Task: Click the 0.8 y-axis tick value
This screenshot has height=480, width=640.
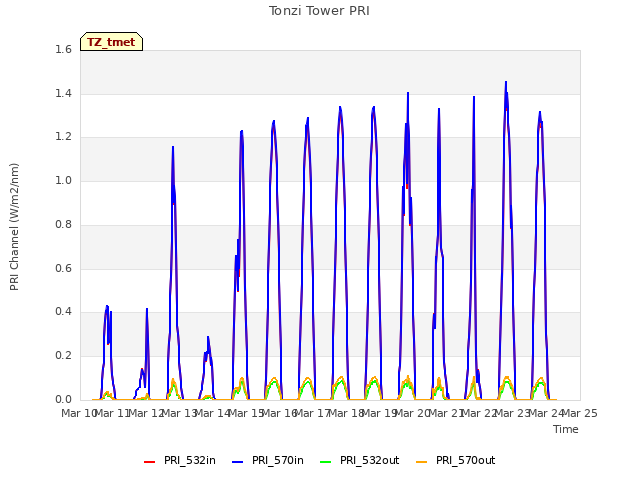Action: tap(63, 224)
